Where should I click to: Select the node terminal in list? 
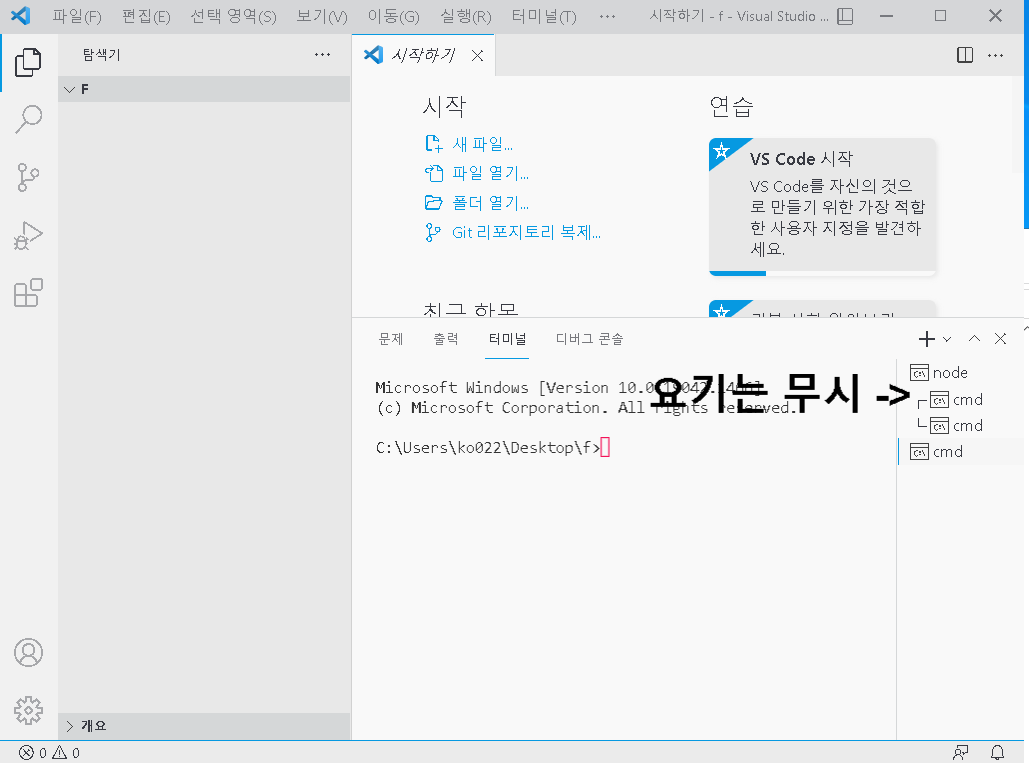(961, 373)
